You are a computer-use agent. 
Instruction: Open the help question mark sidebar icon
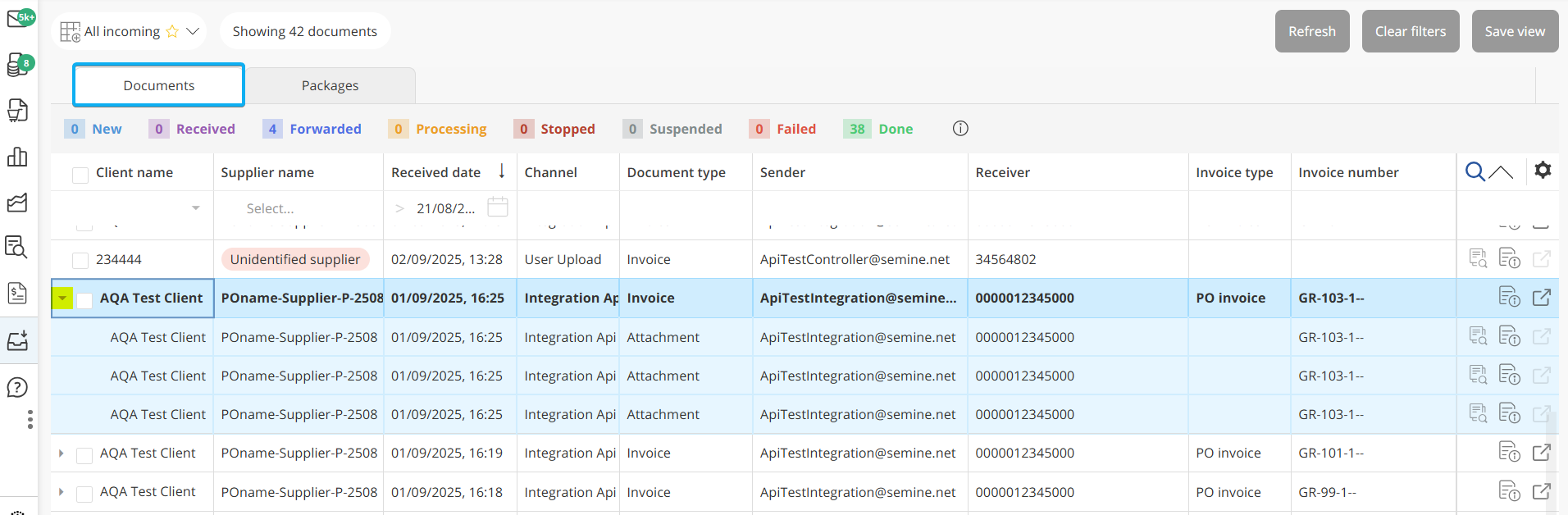click(x=17, y=387)
